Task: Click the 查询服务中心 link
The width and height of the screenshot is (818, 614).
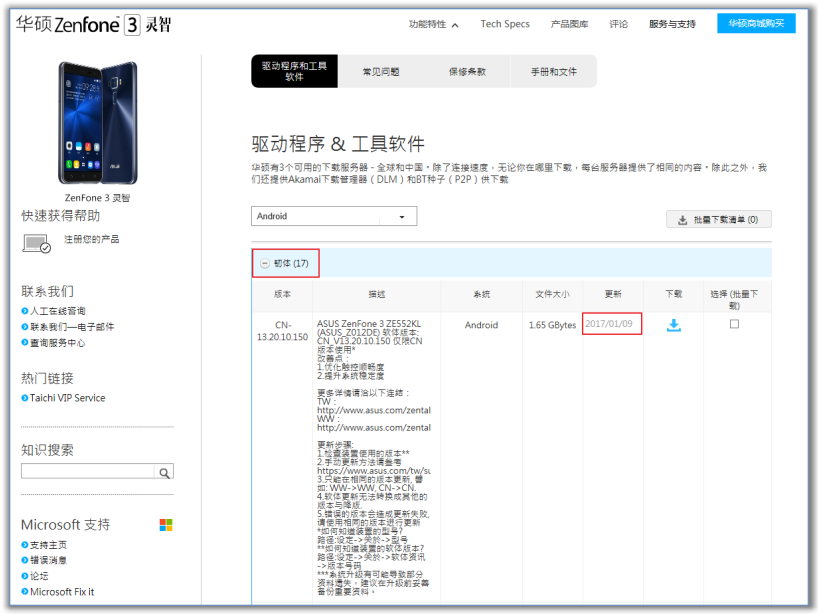Action: click(57, 343)
